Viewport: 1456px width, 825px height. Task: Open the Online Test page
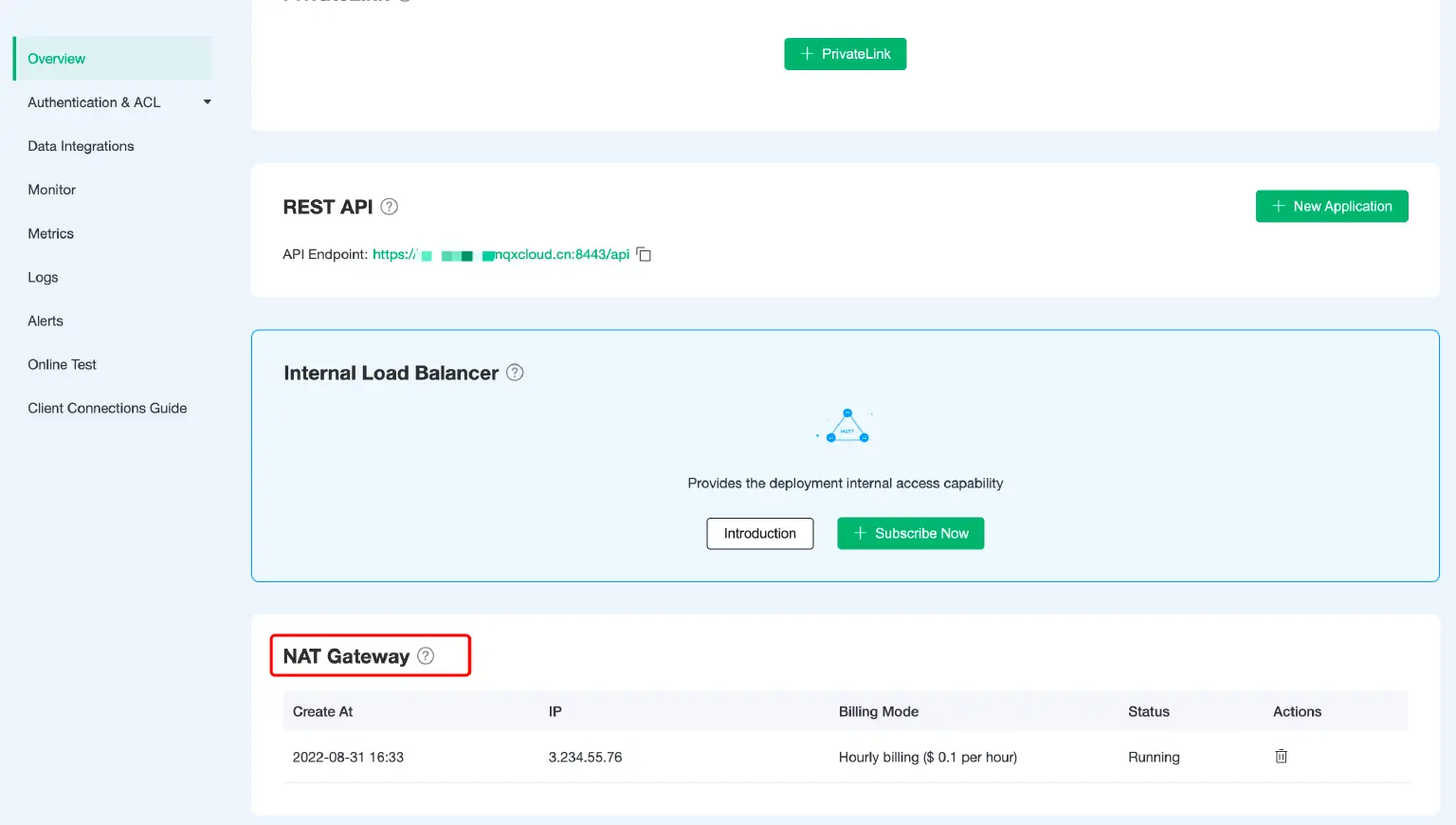[x=63, y=364]
